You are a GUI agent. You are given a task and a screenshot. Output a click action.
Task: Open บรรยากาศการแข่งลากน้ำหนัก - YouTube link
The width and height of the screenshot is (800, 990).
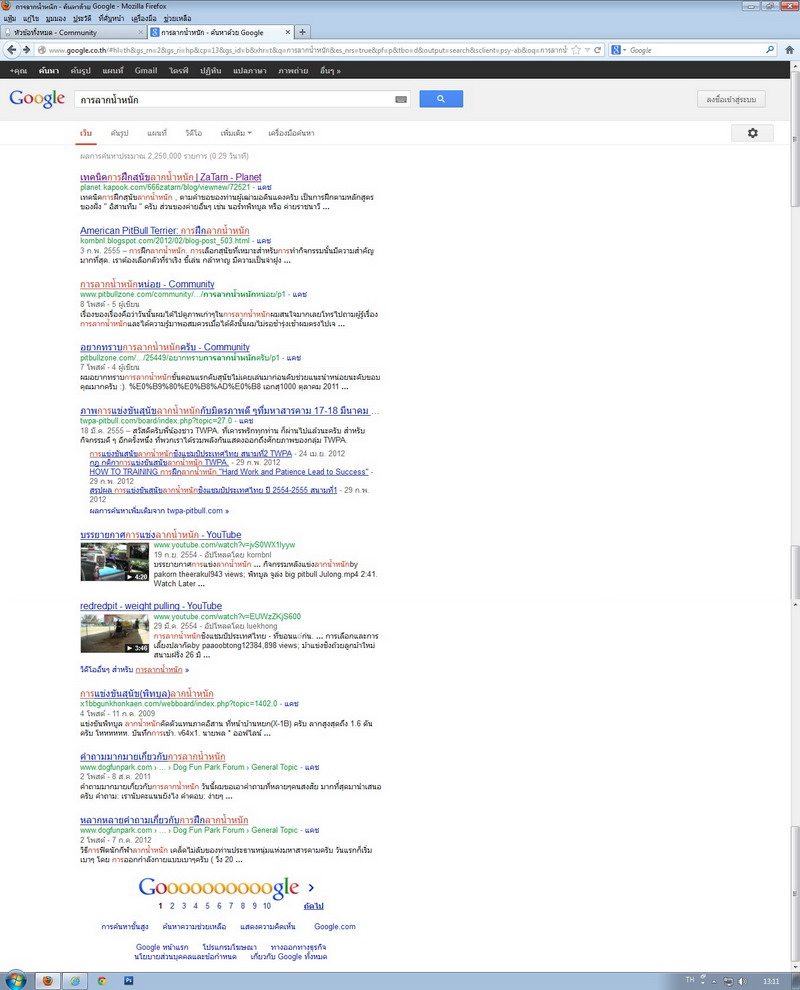point(160,534)
